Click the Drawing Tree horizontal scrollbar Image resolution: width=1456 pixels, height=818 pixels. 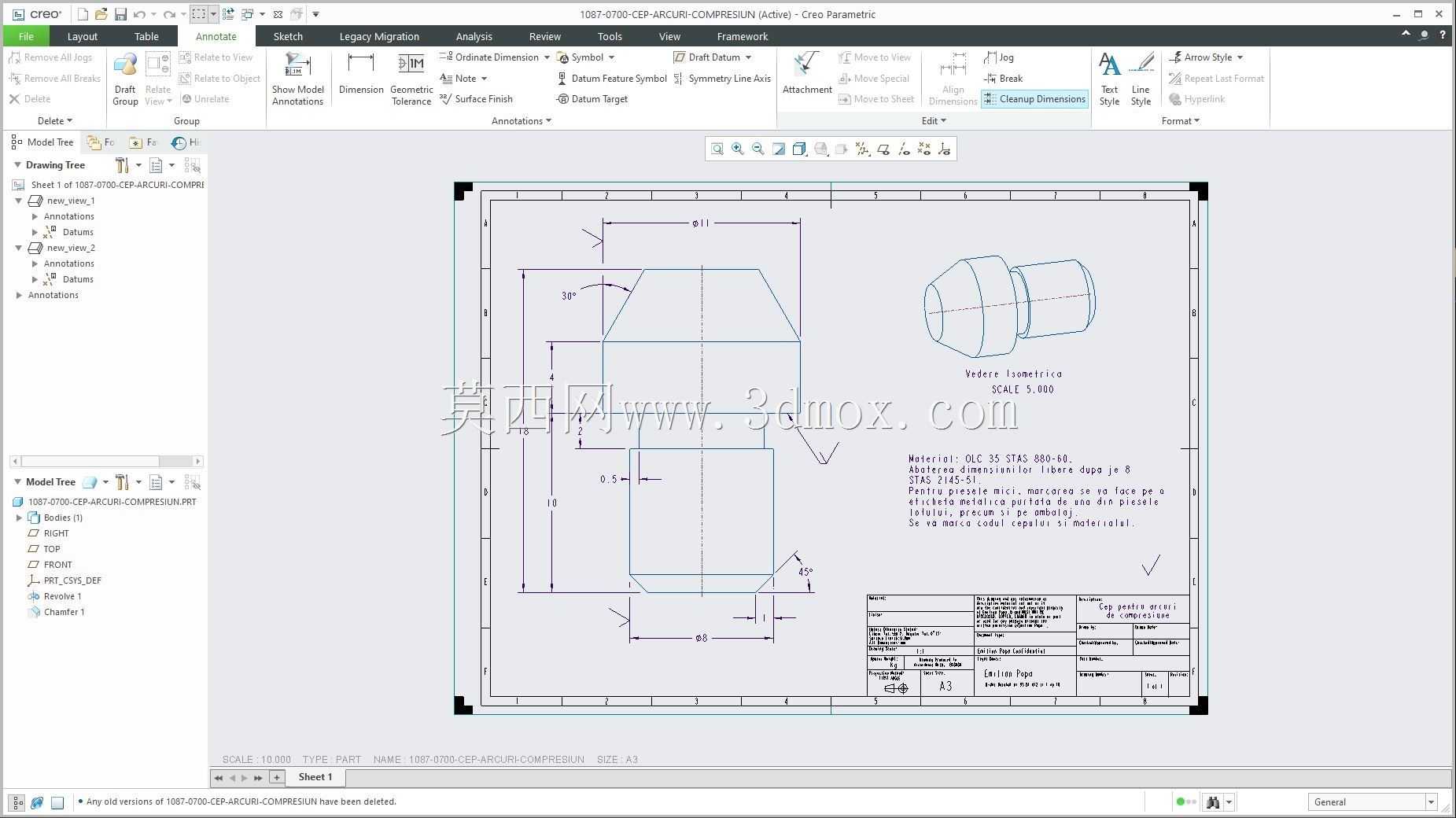(106, 462)
